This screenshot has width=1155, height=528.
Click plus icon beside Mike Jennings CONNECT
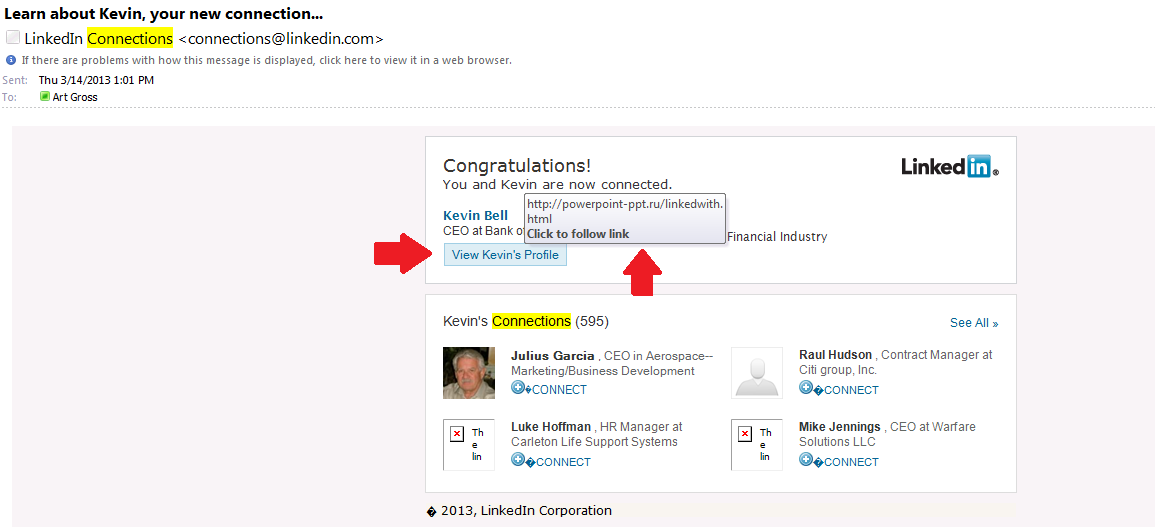(806, 460)
